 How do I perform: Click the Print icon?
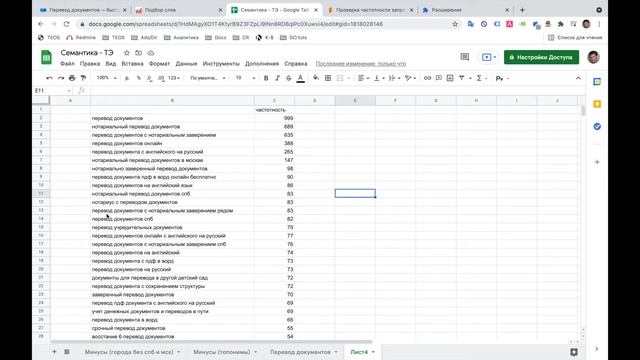(72, 78)
